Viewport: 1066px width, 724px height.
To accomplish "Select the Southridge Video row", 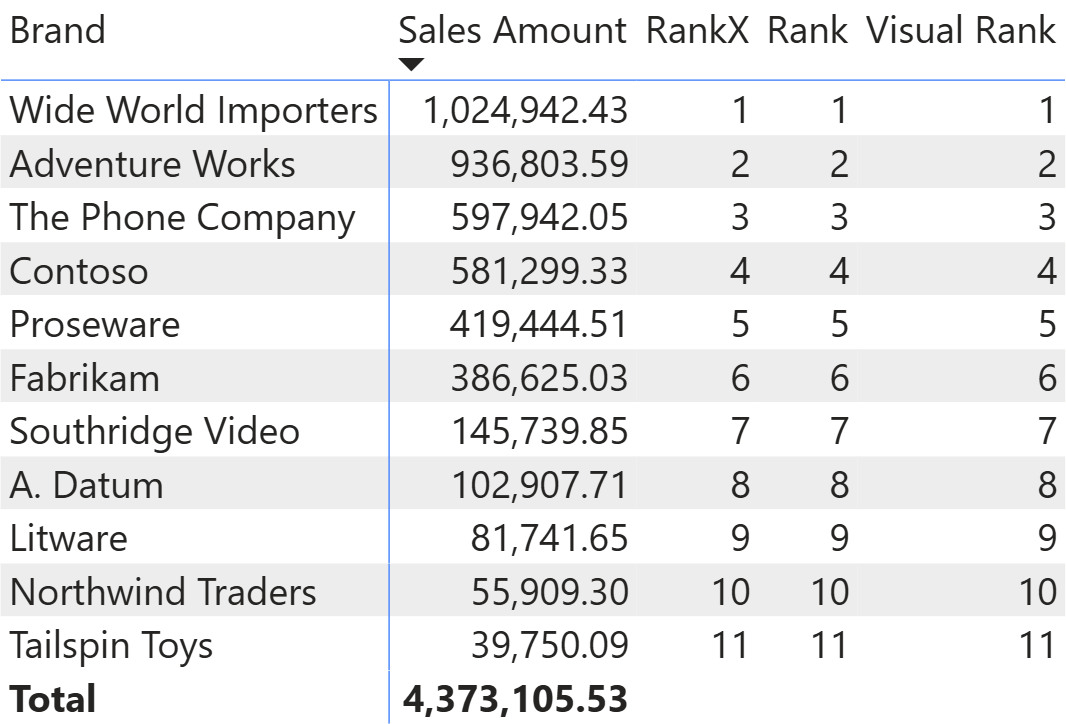I will coord(154,432).
